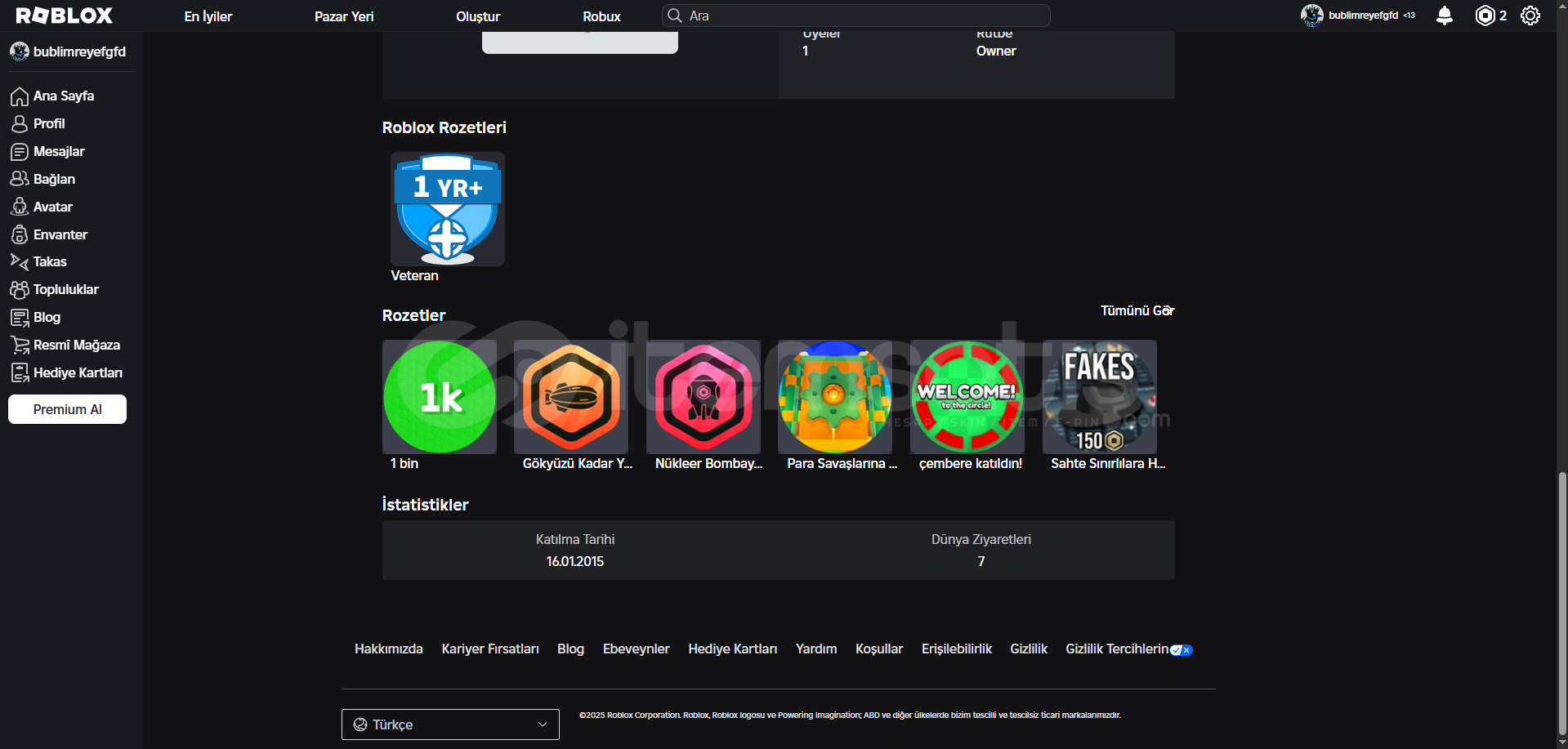The height and width of the screenshot is (749, 1568).
Task: Click the Takas trade icon
Action: (20, 261)
